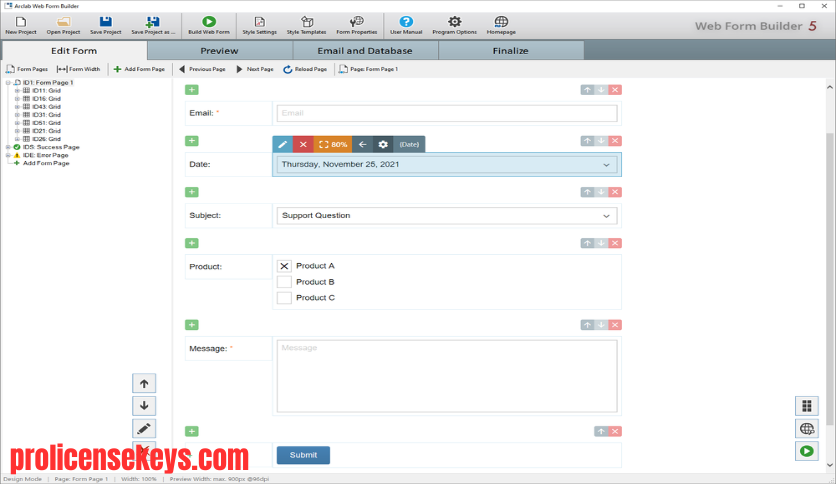Viewport: 836px width, 484px height.
Task: Expand the ID5: Success Page node
Action: [x=8, y=147]
